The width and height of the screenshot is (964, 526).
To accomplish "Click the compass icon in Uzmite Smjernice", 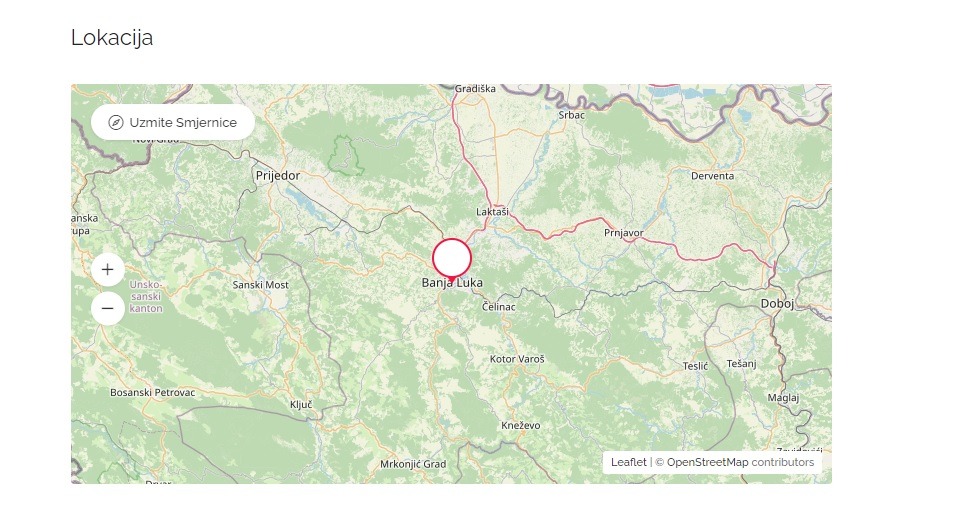I will (x=116, y=122).
